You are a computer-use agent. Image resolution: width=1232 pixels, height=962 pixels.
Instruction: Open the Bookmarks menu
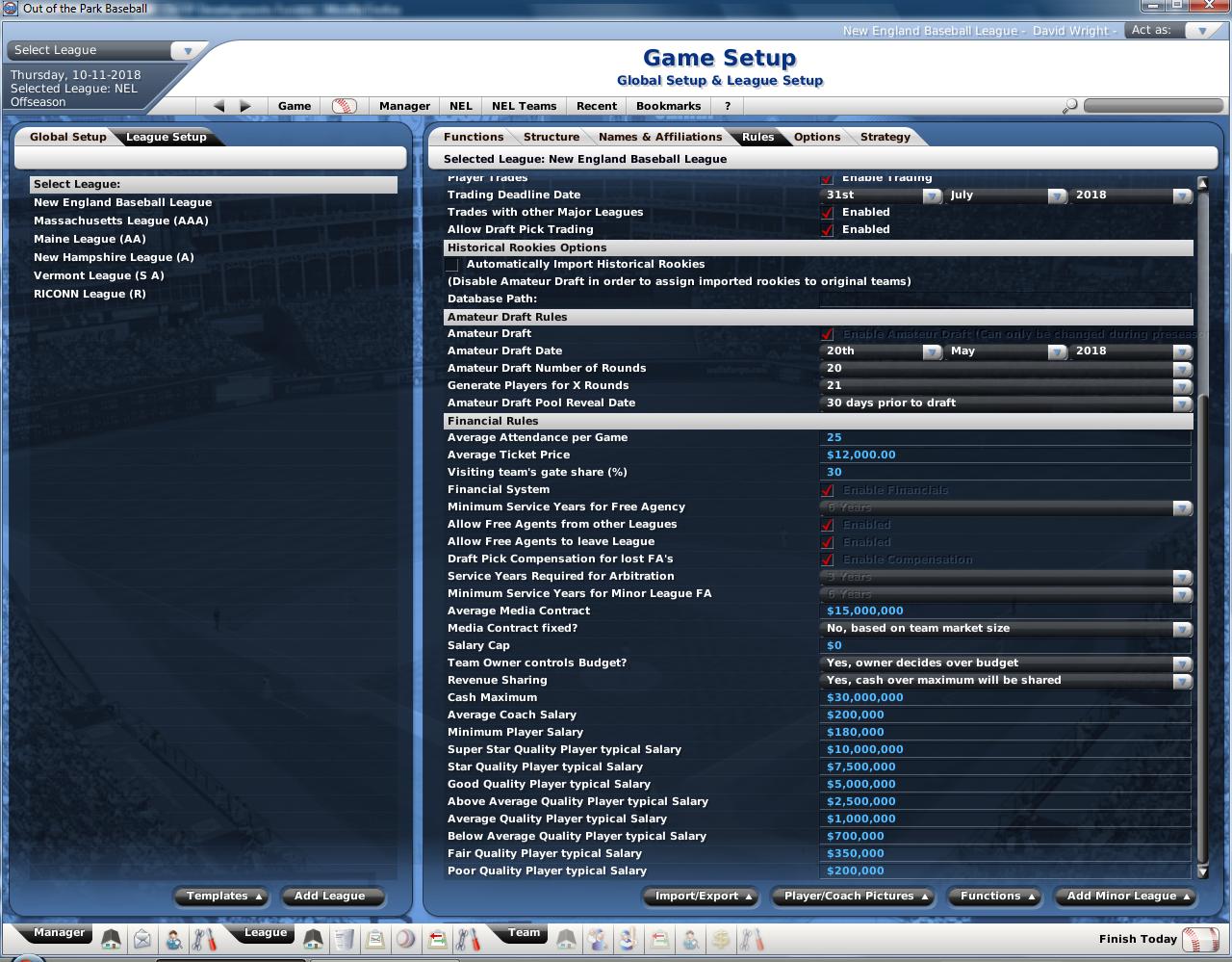[x=668, y=106]
